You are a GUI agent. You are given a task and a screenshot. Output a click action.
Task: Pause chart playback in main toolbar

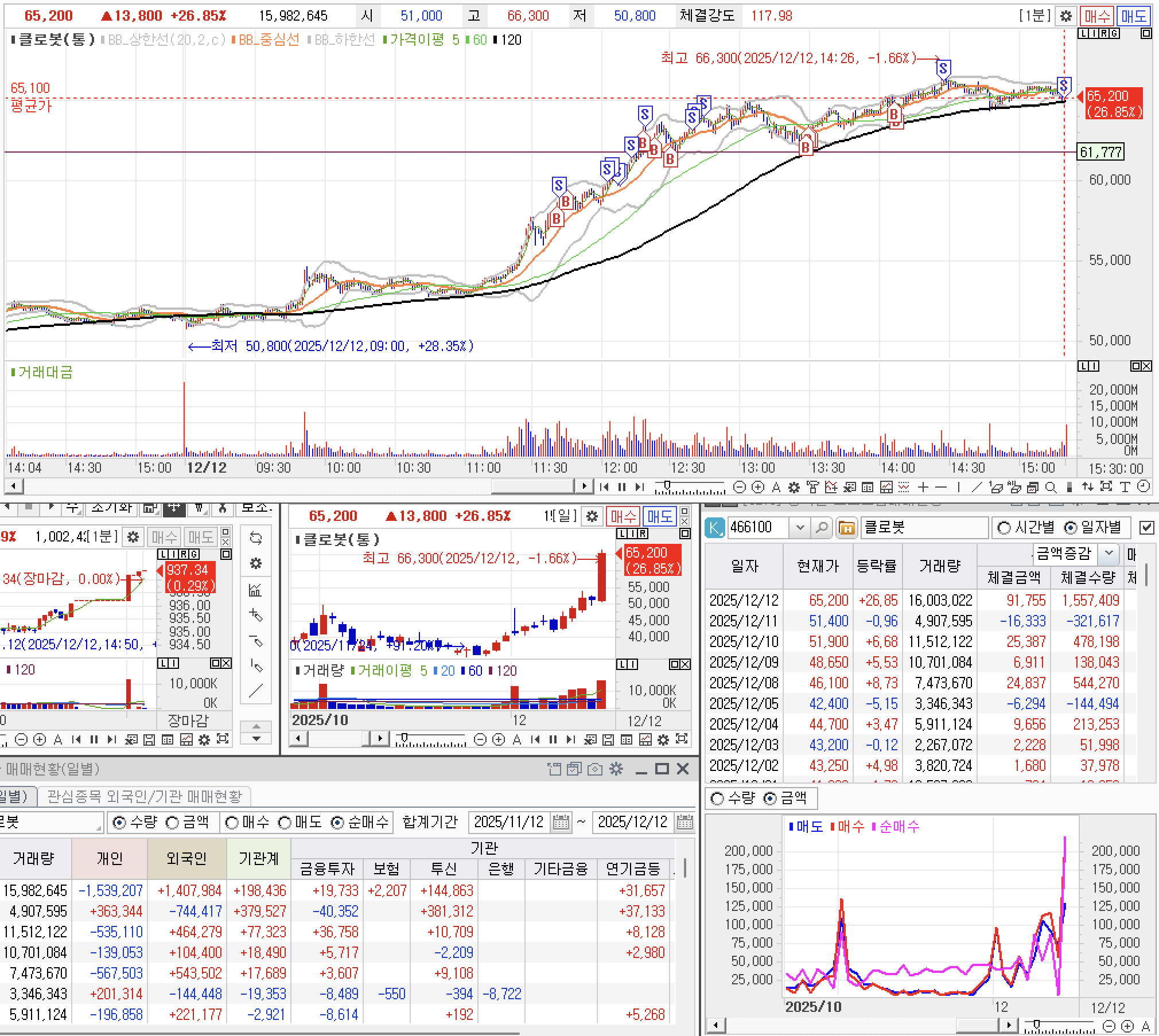coord(622,487)
